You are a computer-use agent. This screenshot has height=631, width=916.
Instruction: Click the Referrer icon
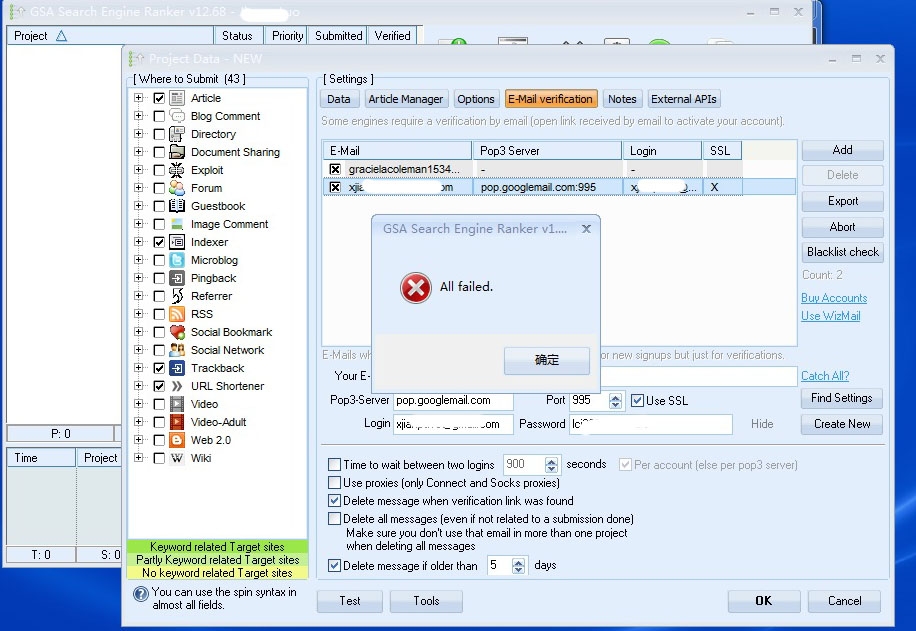177,296
